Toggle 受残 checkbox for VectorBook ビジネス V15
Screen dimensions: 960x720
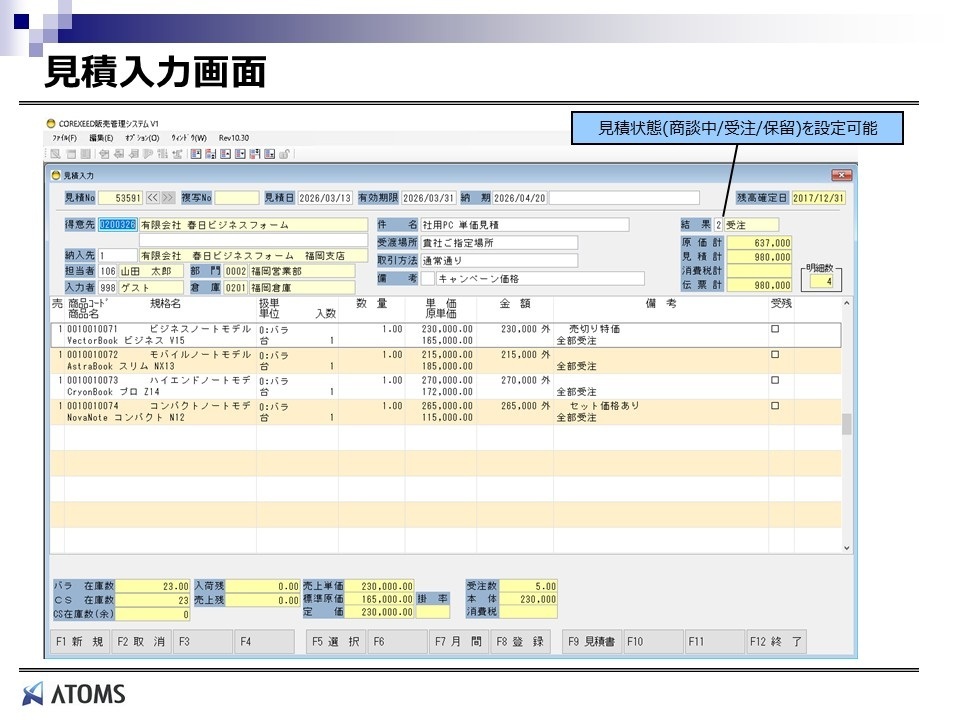click(775, 329)
